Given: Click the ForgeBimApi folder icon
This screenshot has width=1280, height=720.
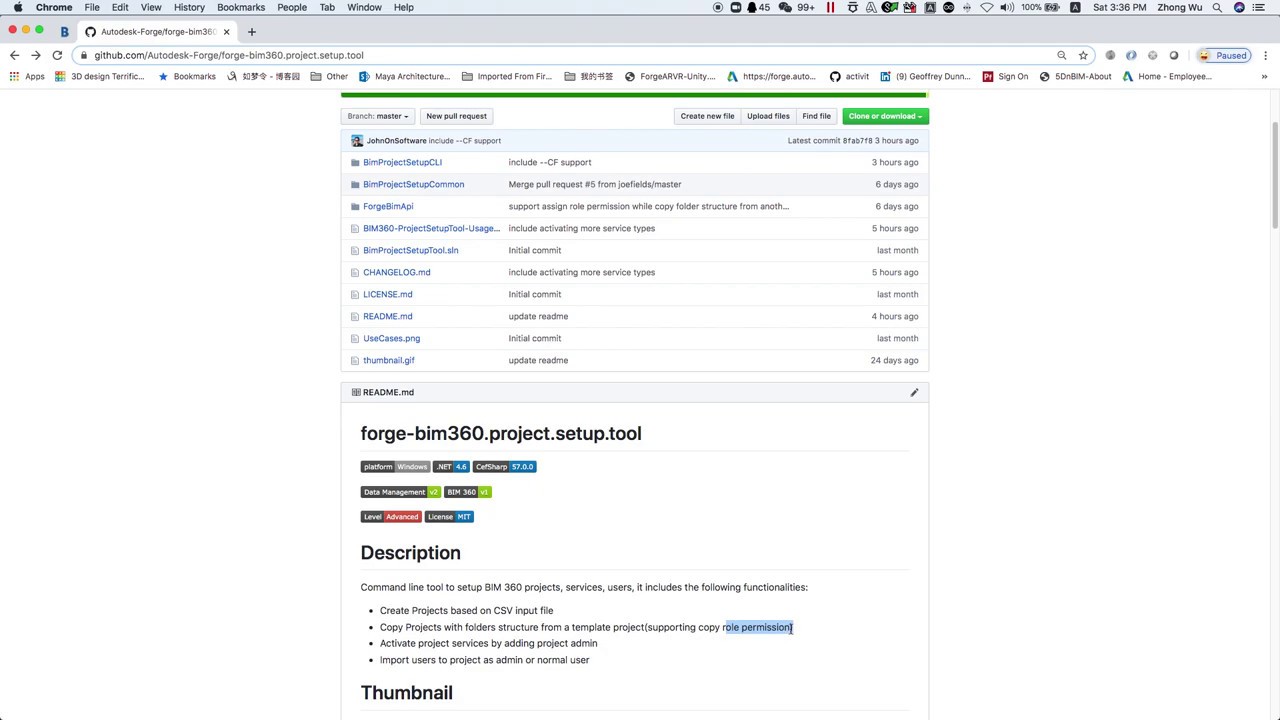Looking at the screenshot, I should [x=355, y=206].
